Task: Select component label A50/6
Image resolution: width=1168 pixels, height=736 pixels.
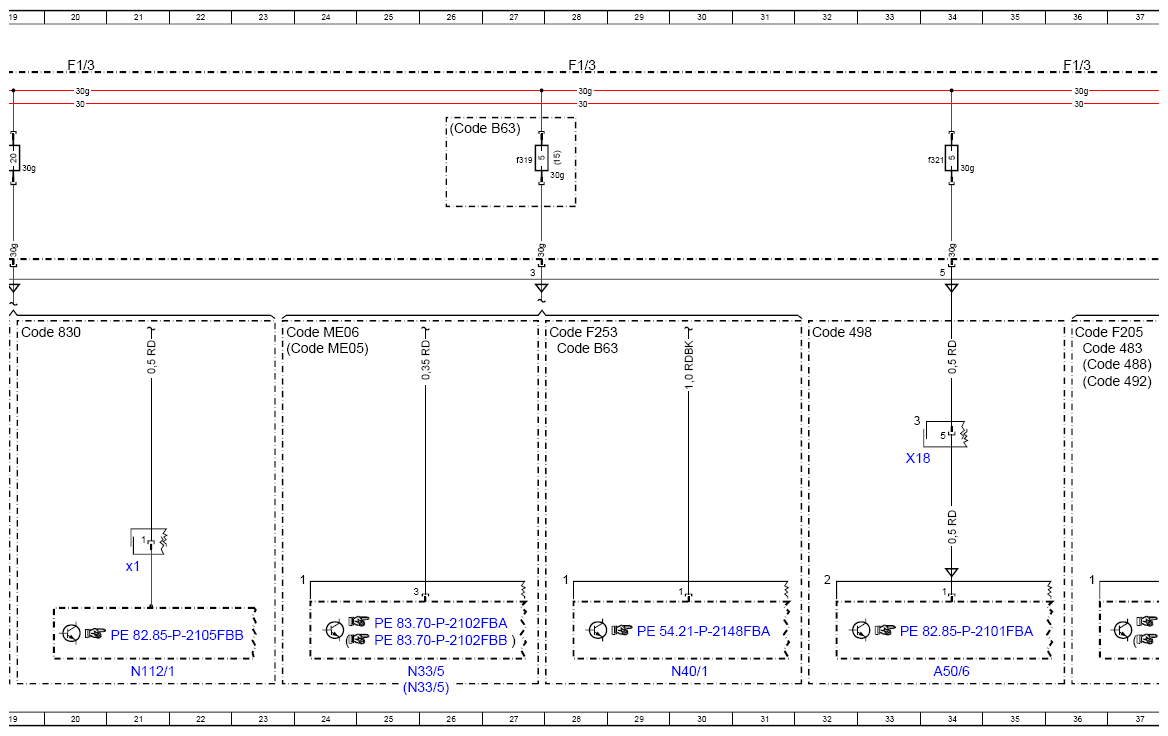Action: 951,671
